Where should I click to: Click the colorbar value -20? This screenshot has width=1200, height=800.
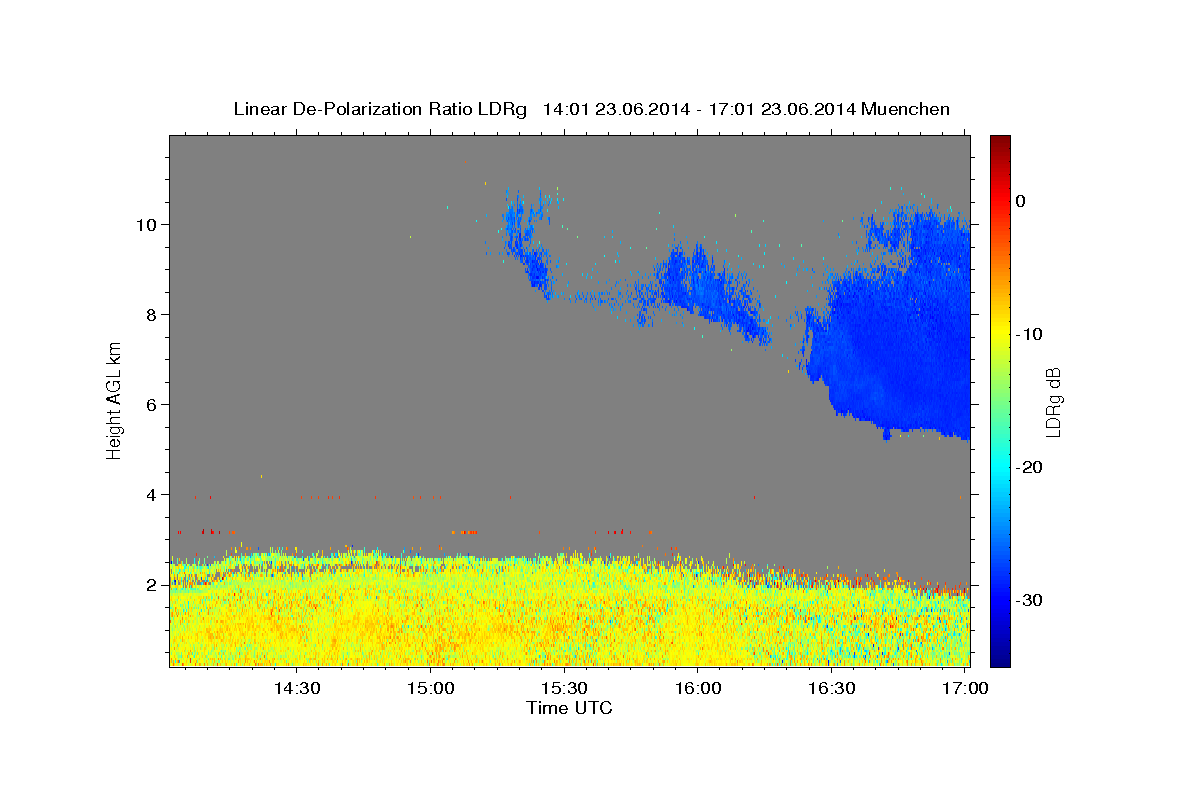coord(1029,467)
